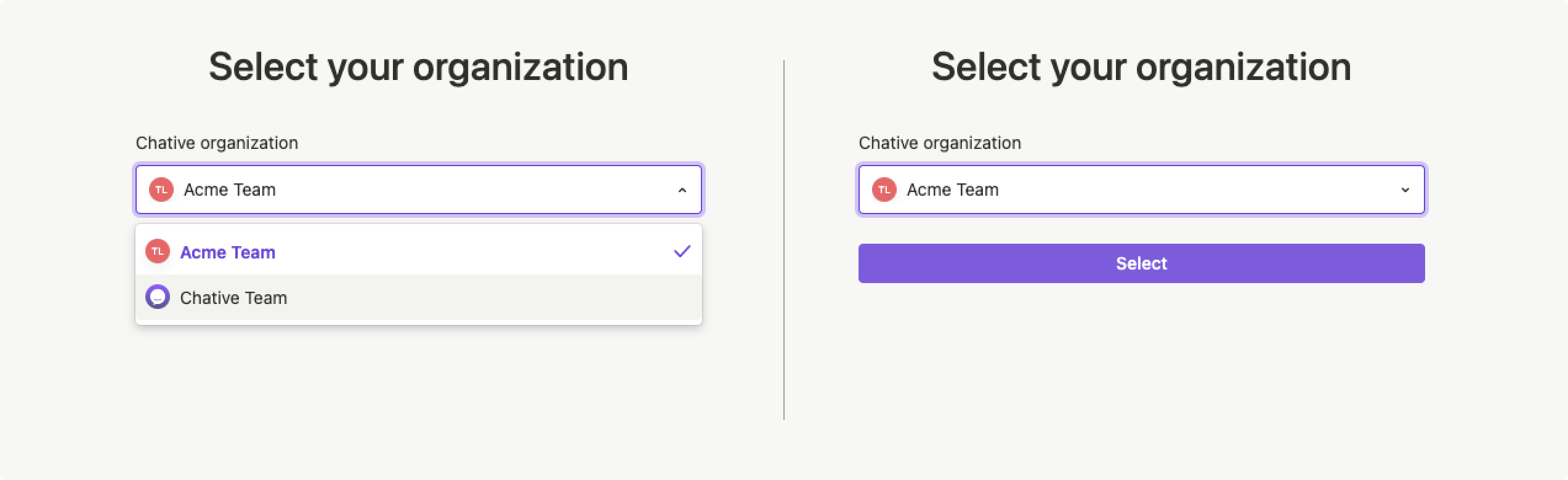Click the TL avatar icon in the right dropdown field
The image size is (1568, 480).
(885, 190)
